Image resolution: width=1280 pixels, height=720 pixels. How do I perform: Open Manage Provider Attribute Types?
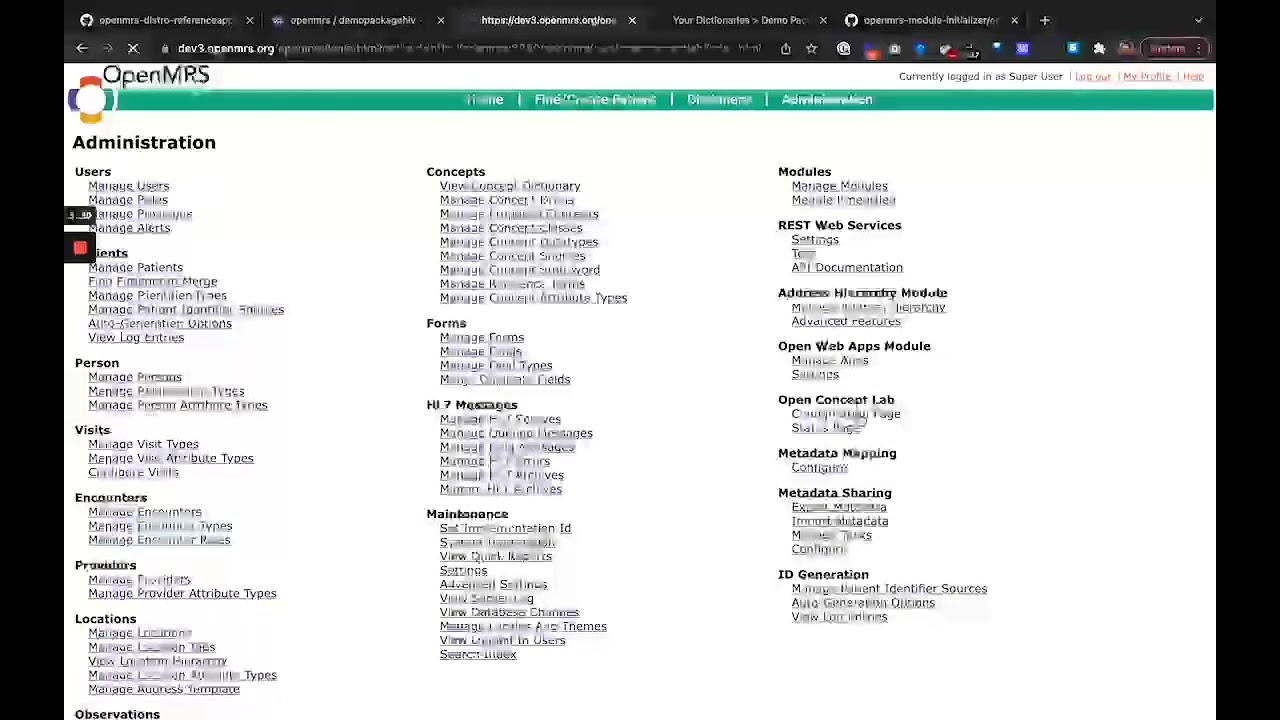click(182, 594)
